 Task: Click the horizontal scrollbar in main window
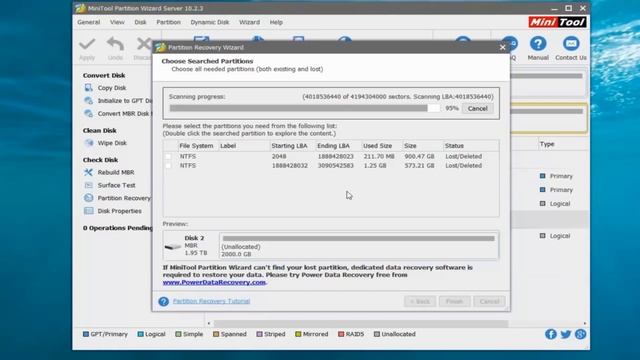361,324
